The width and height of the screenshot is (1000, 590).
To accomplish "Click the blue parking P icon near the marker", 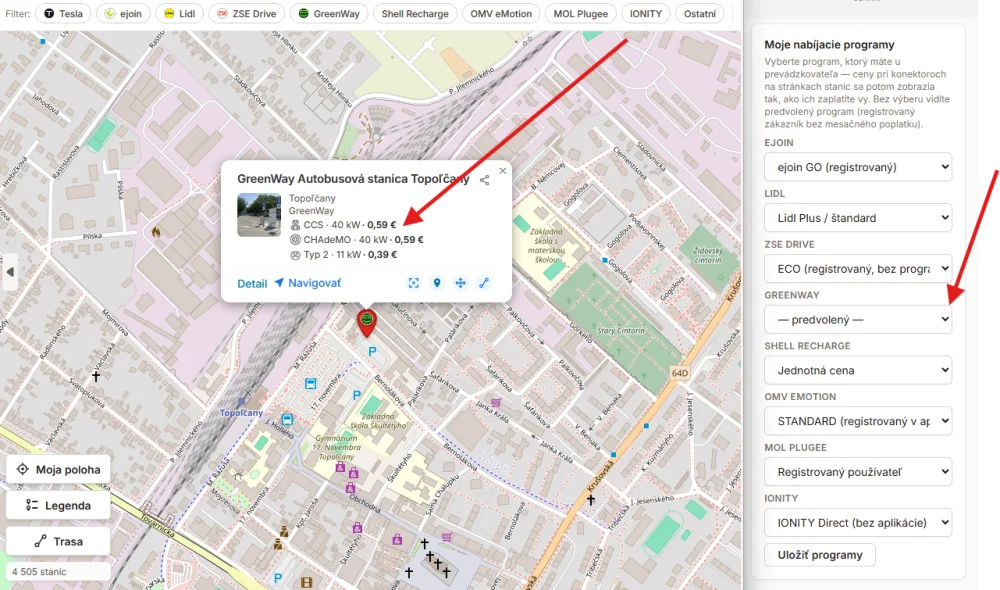I will pos(372,351).
